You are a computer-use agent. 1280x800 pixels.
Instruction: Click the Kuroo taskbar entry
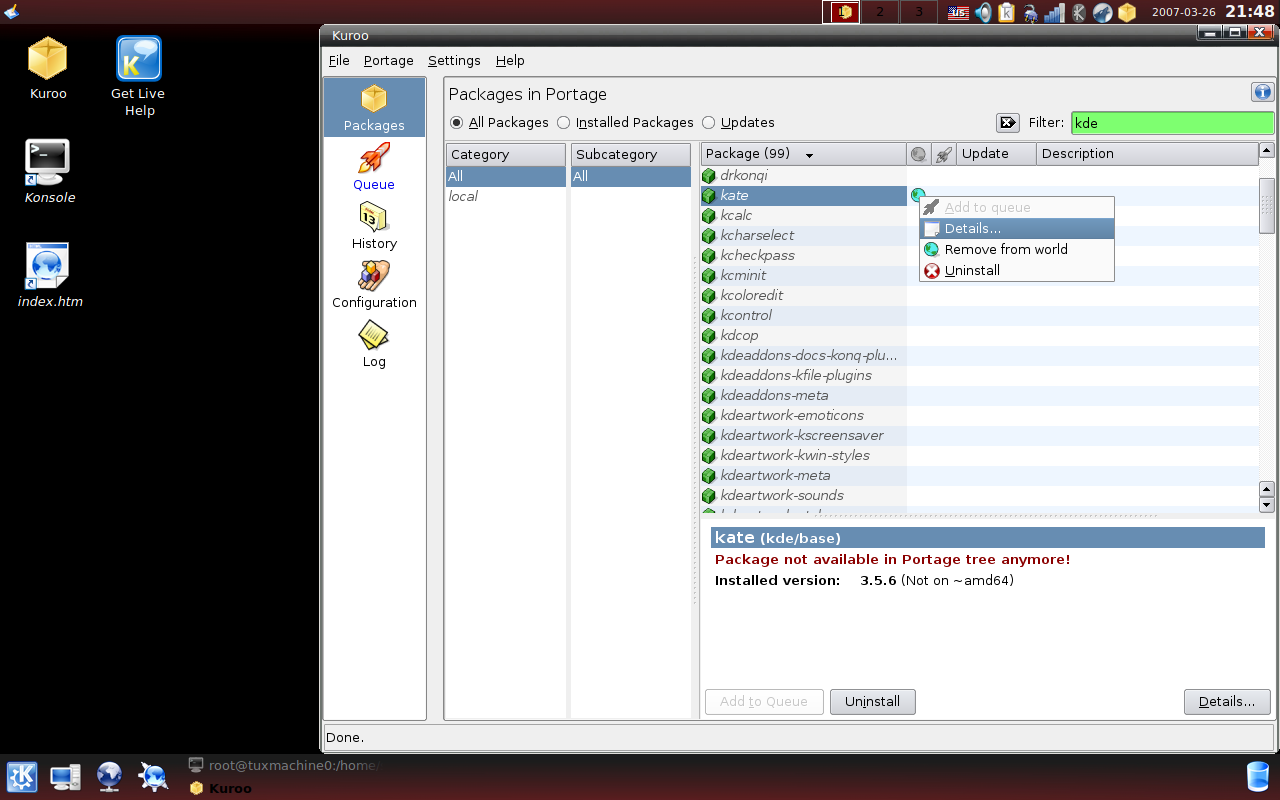222,788
